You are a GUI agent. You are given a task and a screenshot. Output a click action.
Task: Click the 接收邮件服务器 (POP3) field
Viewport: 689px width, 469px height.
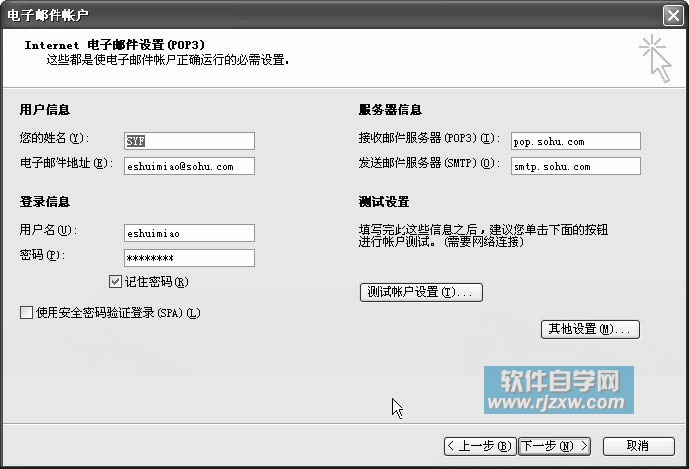pyautogui.click(x=576, y=141)
